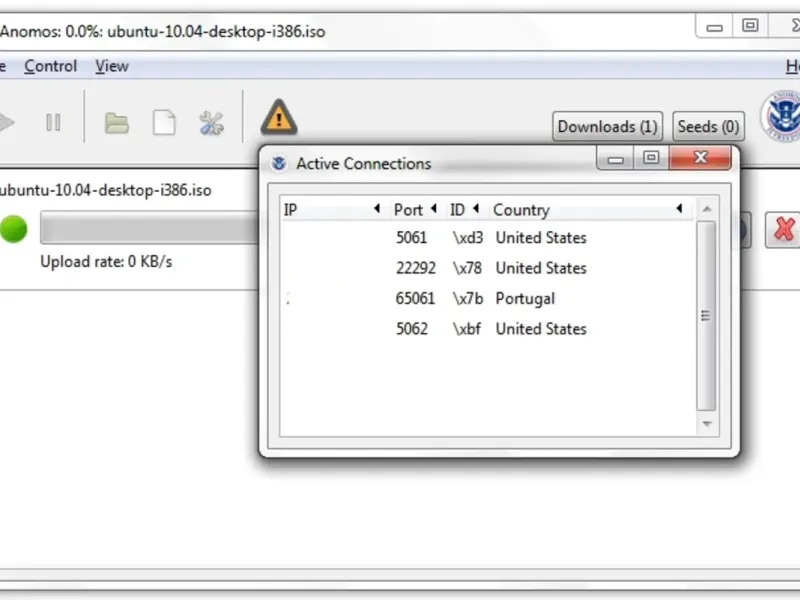Image resolution: width=800 pixels, height=600 pixels.
Task: Click the pause torrent toolbar icon
Action: pyautogui.click(x=53, y=122)
